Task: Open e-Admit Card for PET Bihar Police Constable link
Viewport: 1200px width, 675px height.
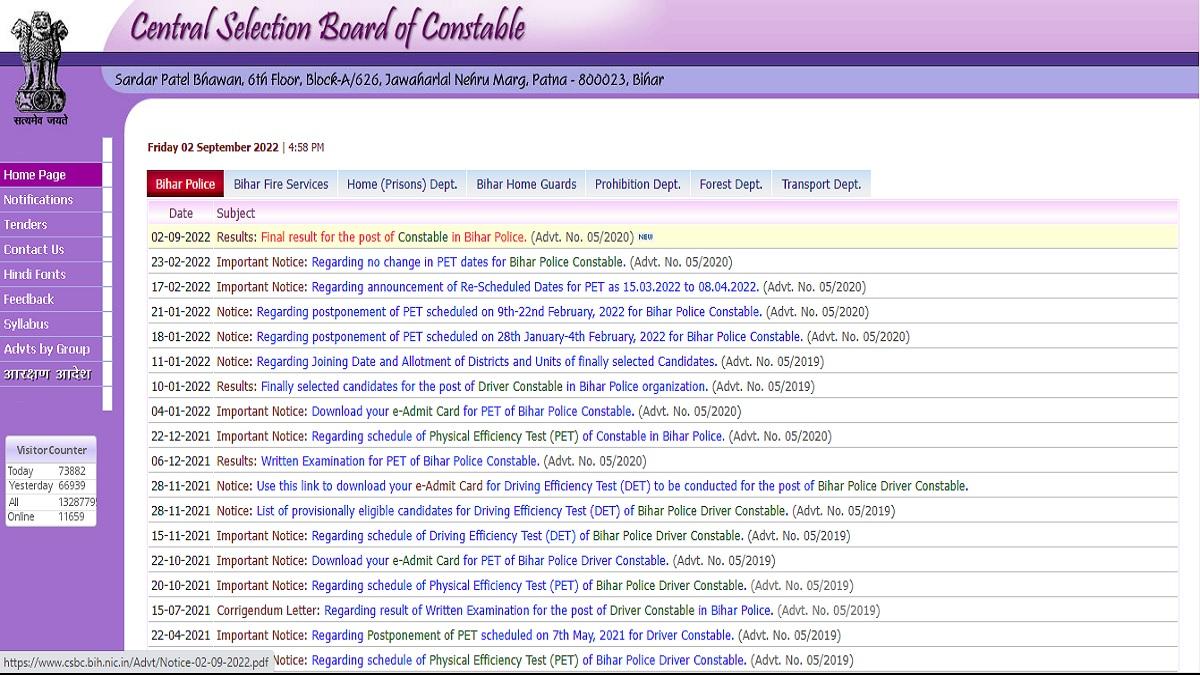Action: [x=472, y=411]
